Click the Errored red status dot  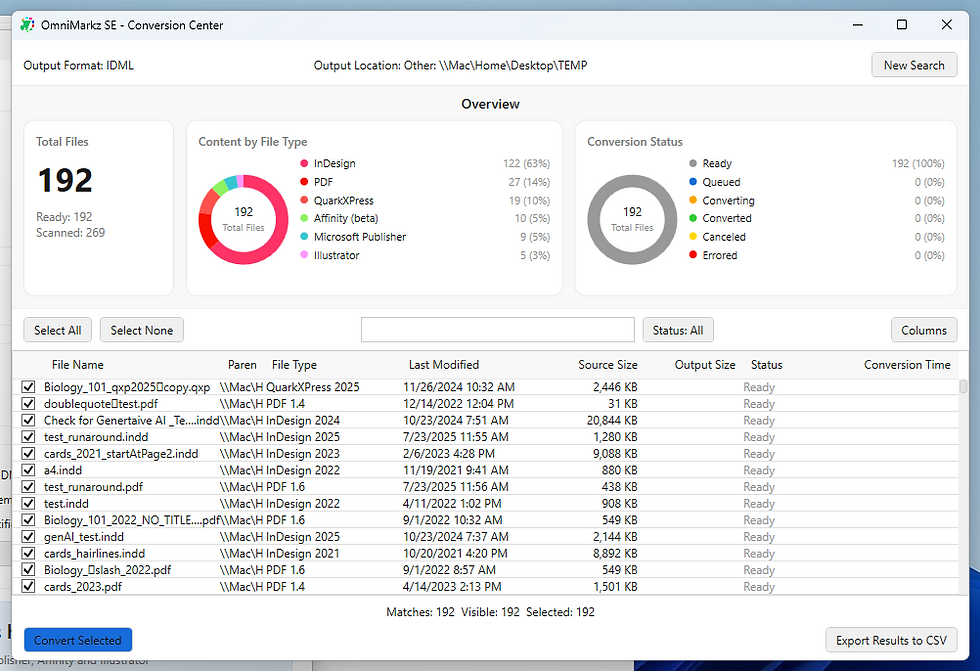click(x=693, y=254)
